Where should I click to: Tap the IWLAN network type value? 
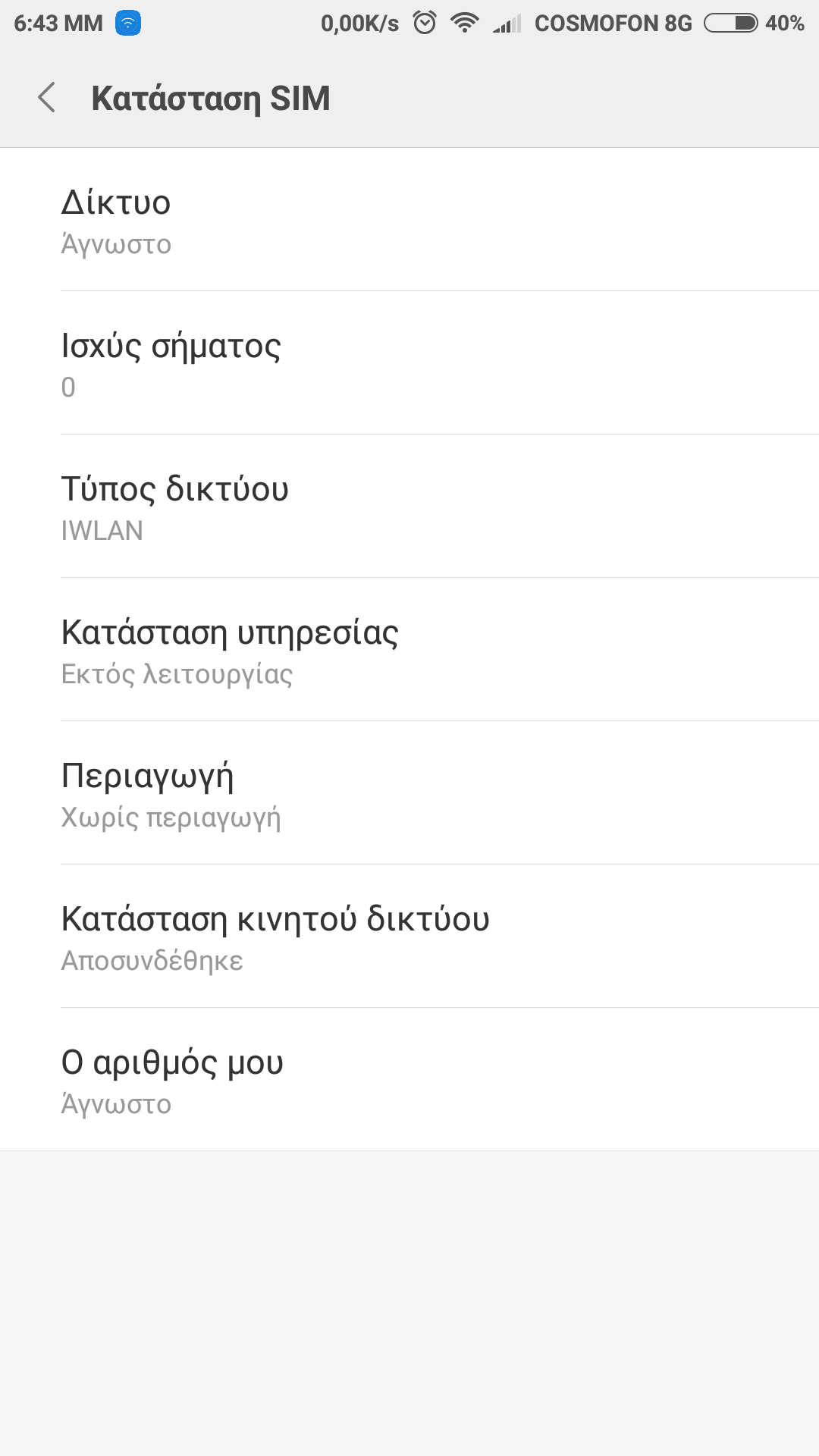pos(102,531)
